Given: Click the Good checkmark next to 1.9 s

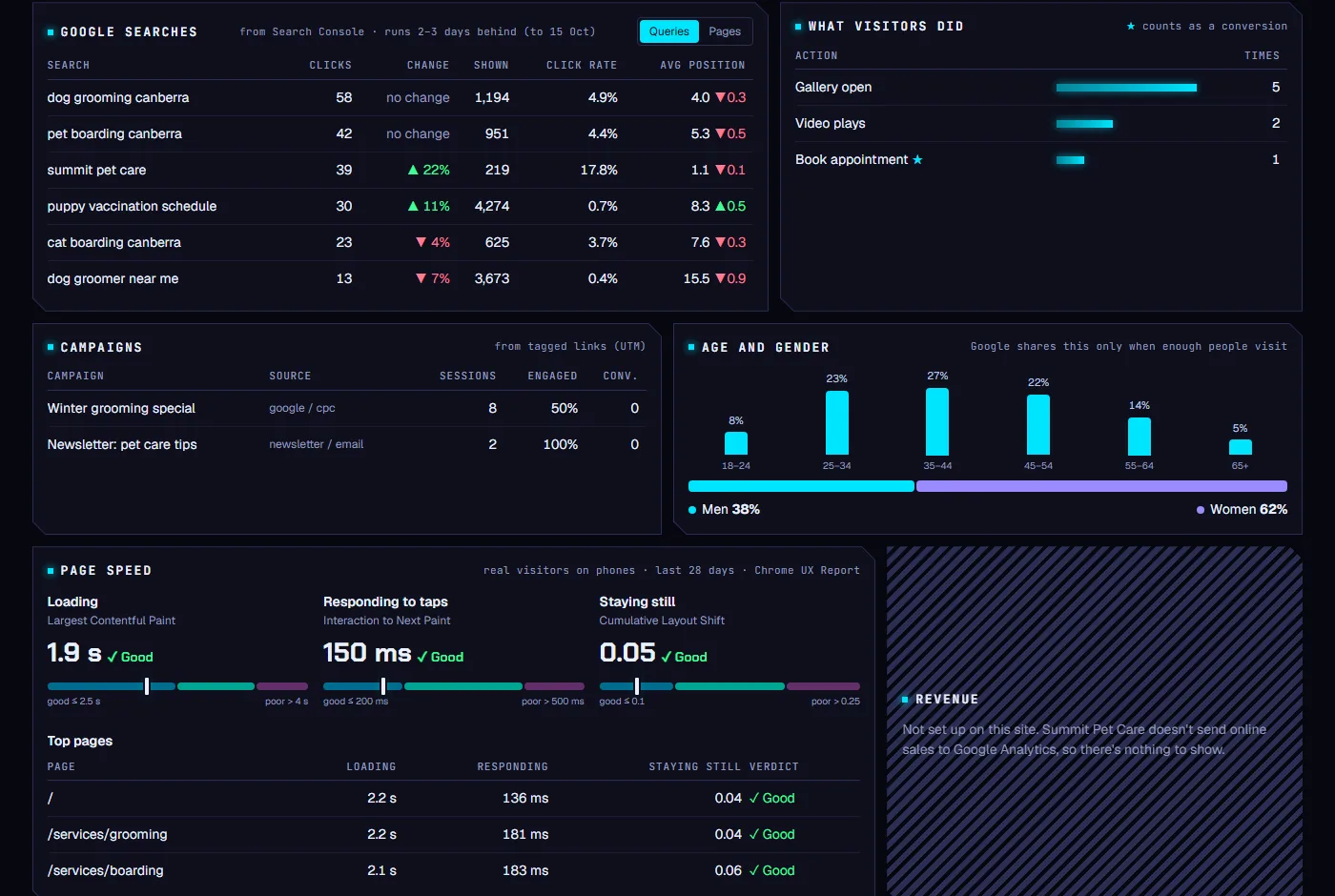Looking at the screenshot, I should click(x=130, y=657).
